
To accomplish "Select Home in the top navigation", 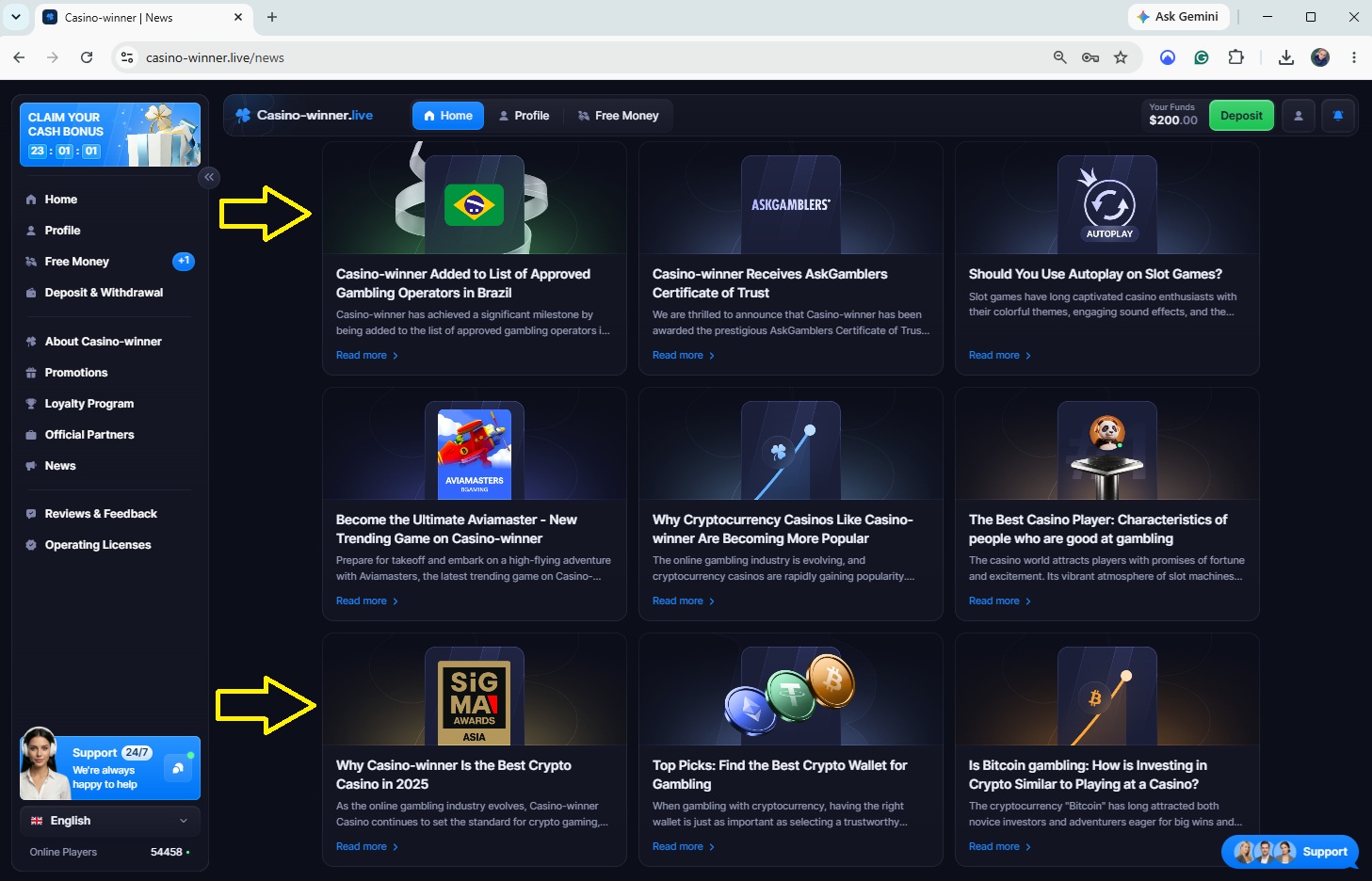I will click(x=448, y=116).
